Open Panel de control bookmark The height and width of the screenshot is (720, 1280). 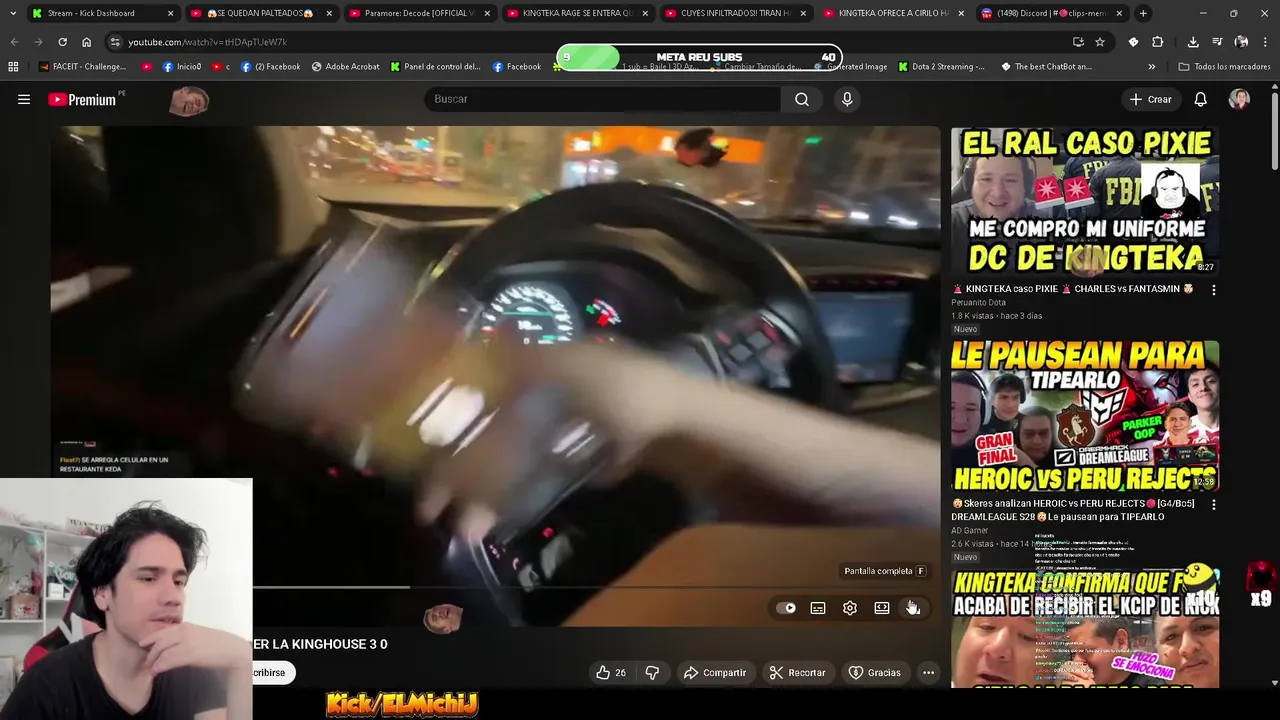[435, 67]
